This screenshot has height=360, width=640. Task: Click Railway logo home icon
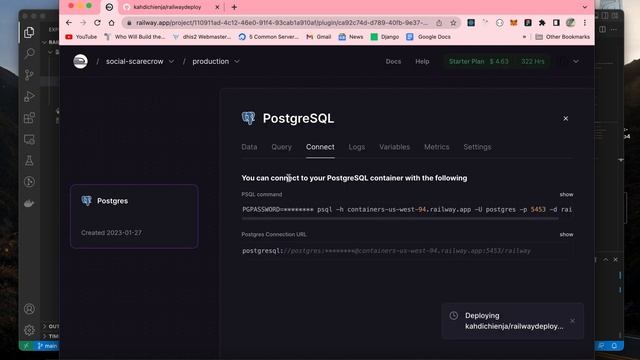coord(80,61)
